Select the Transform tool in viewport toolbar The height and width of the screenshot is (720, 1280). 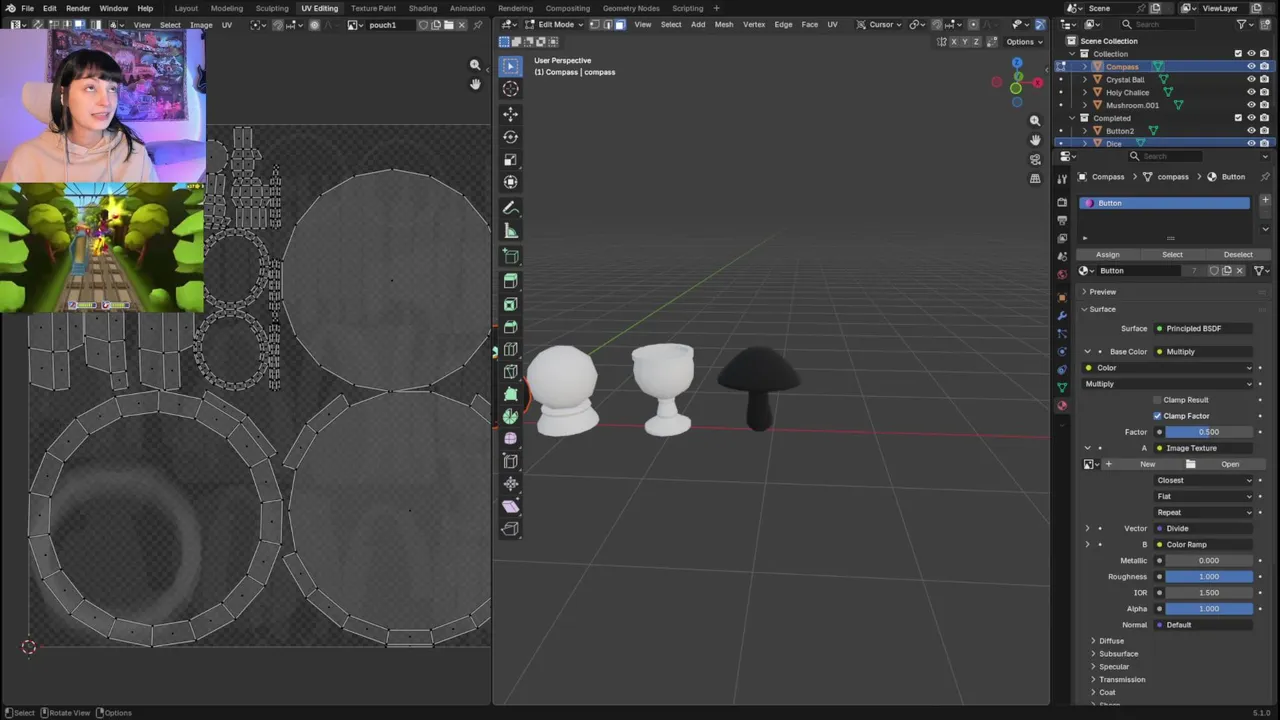coord(510,182)
